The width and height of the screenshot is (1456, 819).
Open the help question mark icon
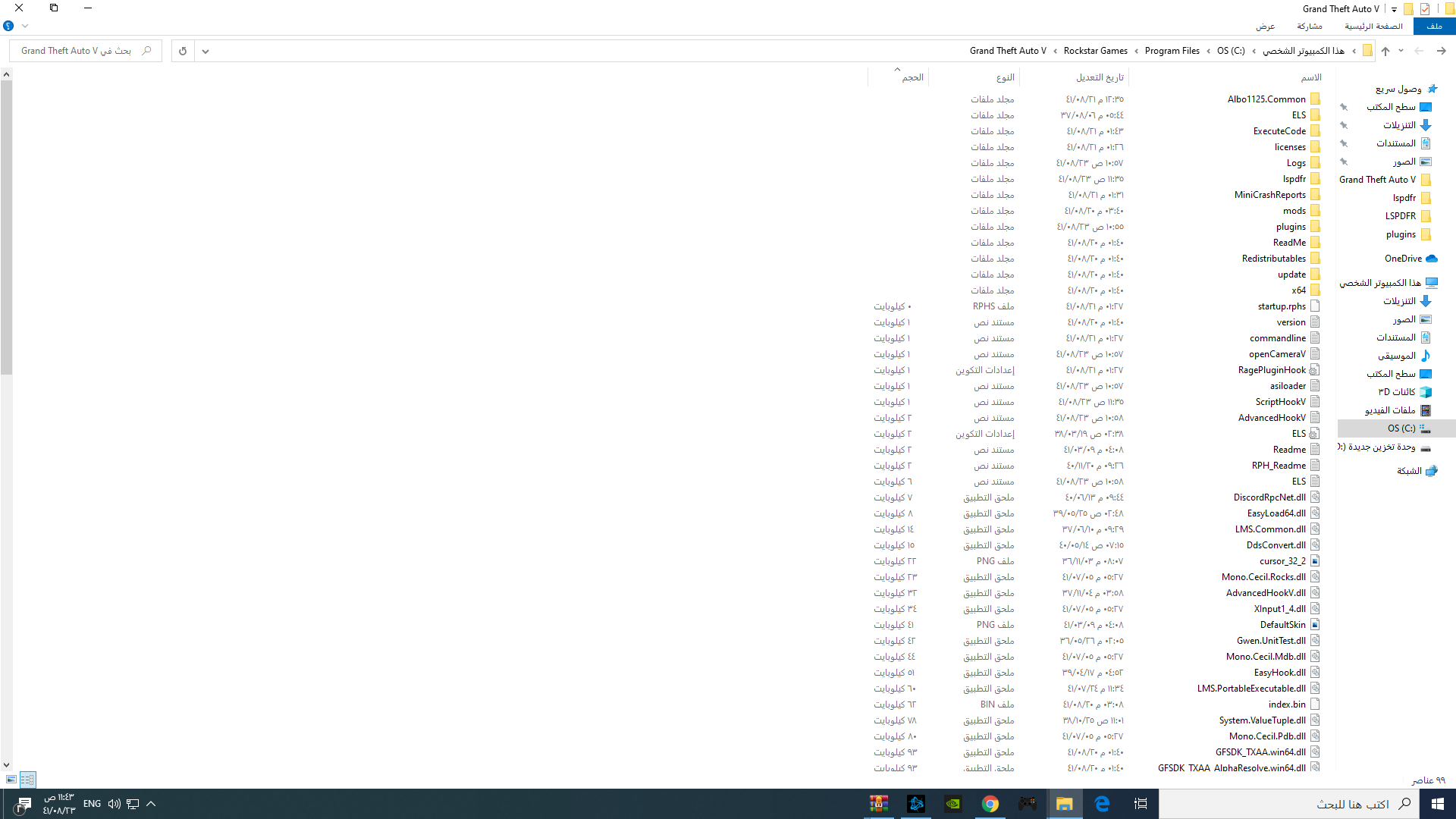click(8, 26)
